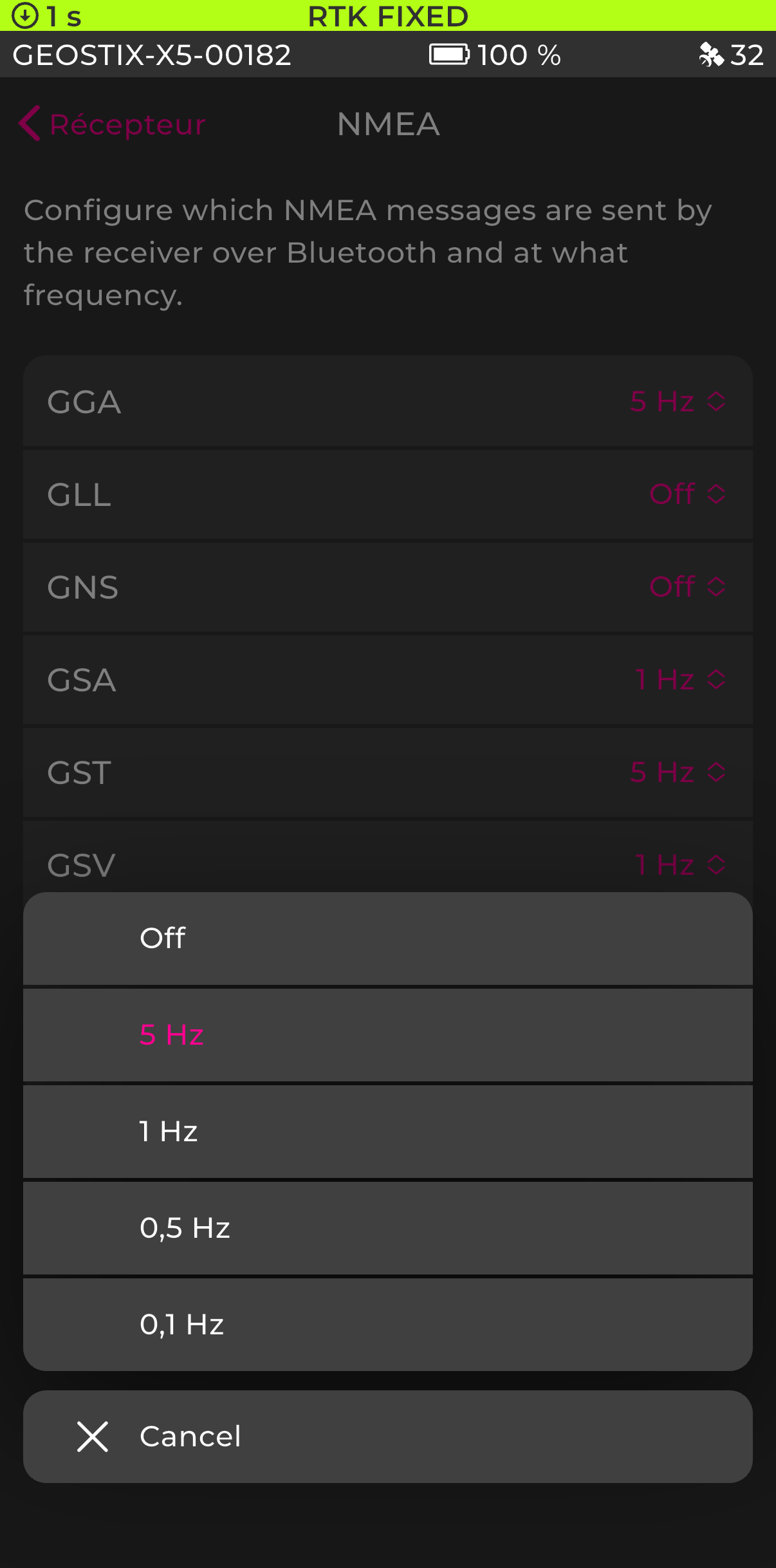Open the GSV frequency dropdown

(679, 864)
